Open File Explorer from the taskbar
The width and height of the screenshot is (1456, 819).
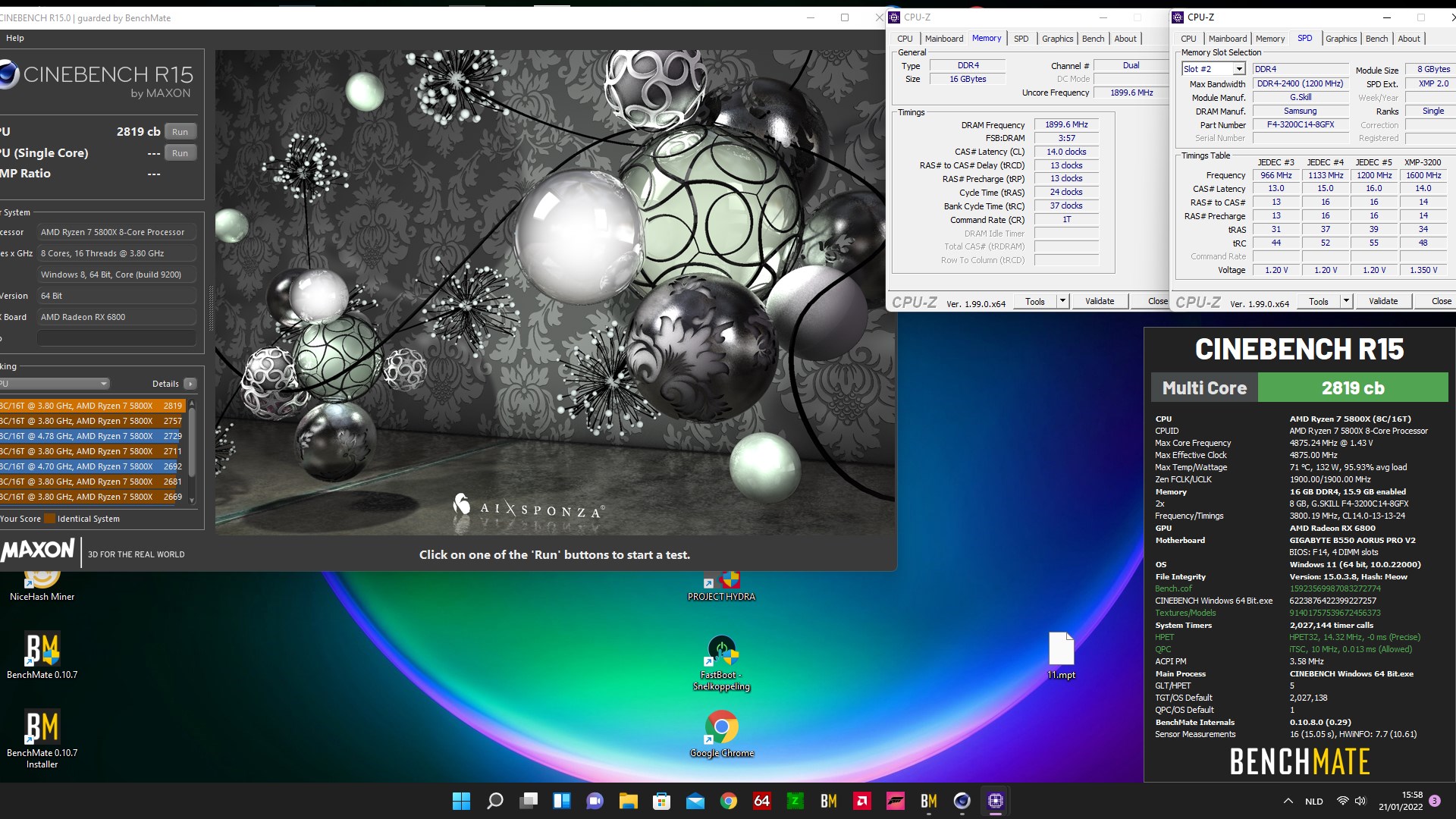628,801
